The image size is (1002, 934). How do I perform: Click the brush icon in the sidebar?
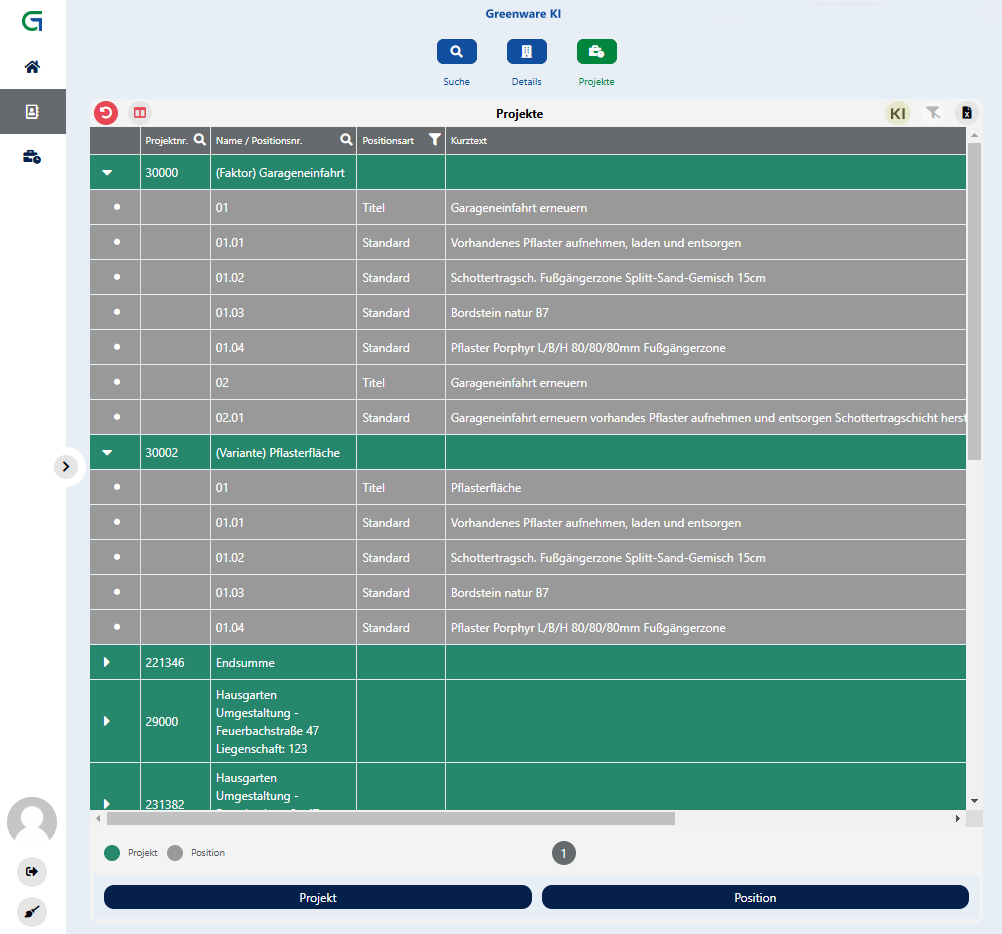pyautogui.click(x=32, y=912)
